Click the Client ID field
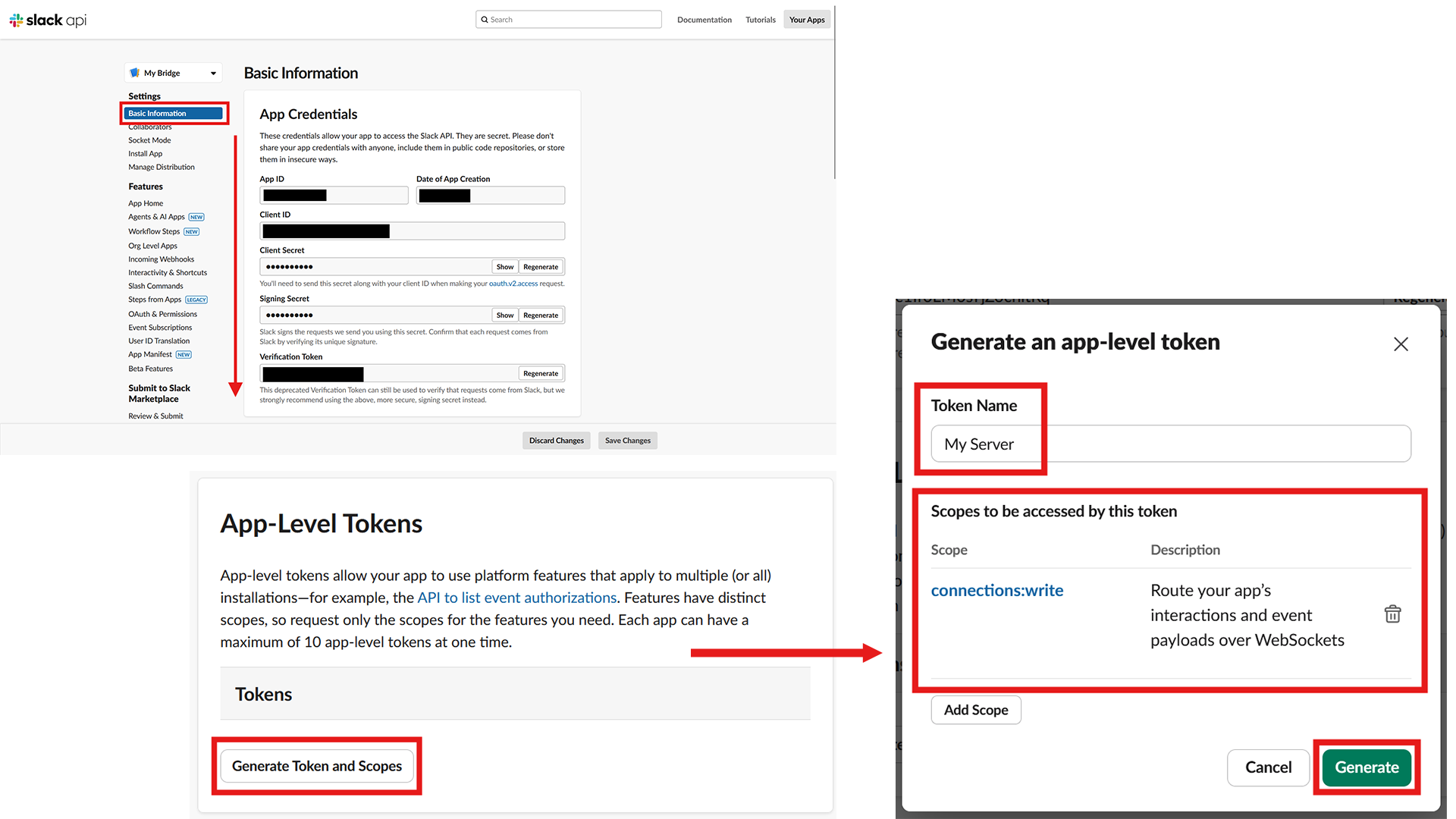Viewport: 1456px width, 819px height. tap(413, 231)
